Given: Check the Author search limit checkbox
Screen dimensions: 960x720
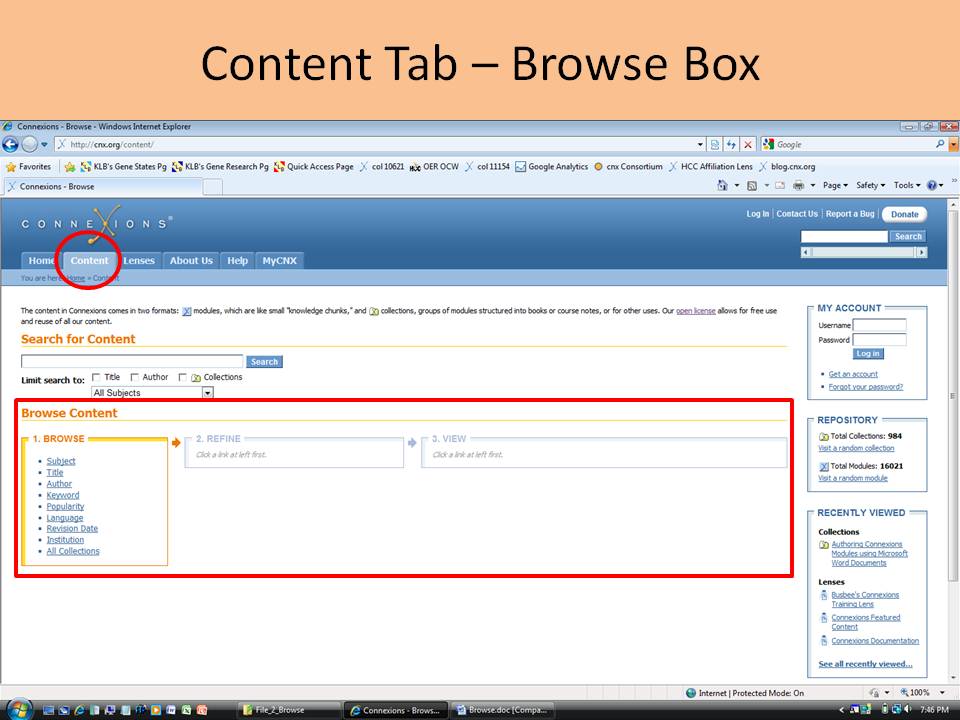Looking at the screenshot, I should 135,377.
